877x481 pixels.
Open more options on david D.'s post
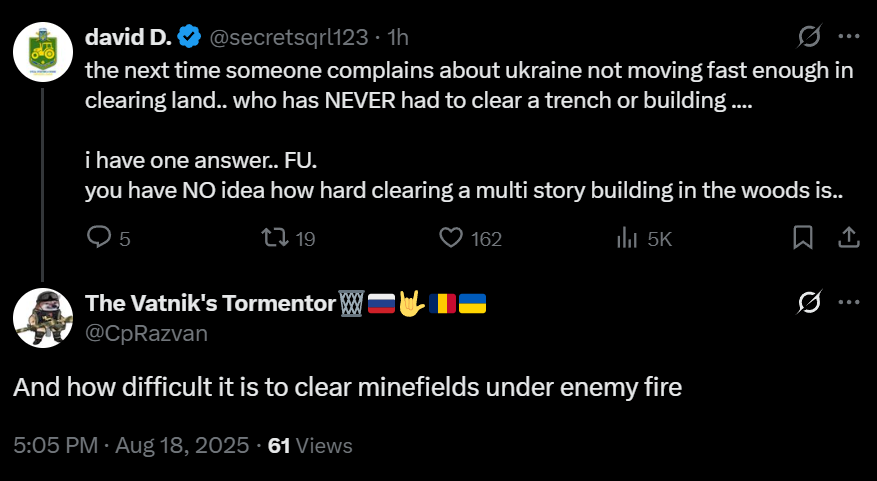click(848, 37)
